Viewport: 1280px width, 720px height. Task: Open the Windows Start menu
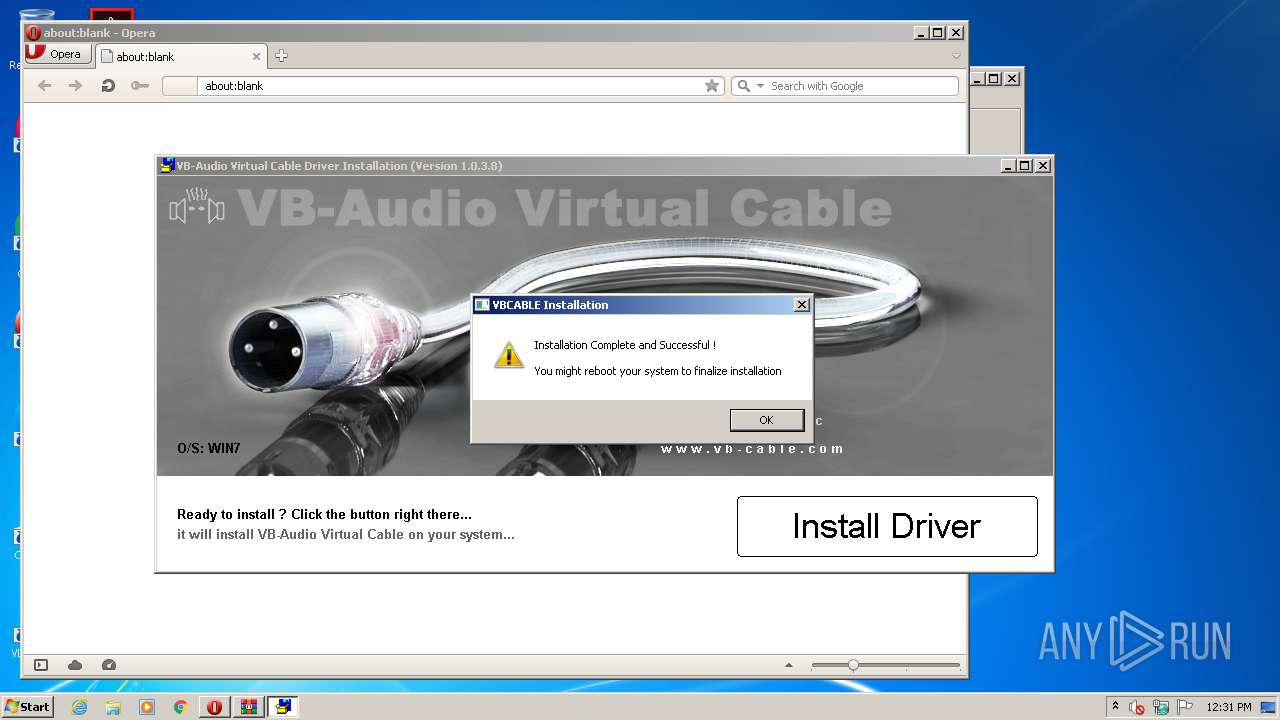point(27,707)
